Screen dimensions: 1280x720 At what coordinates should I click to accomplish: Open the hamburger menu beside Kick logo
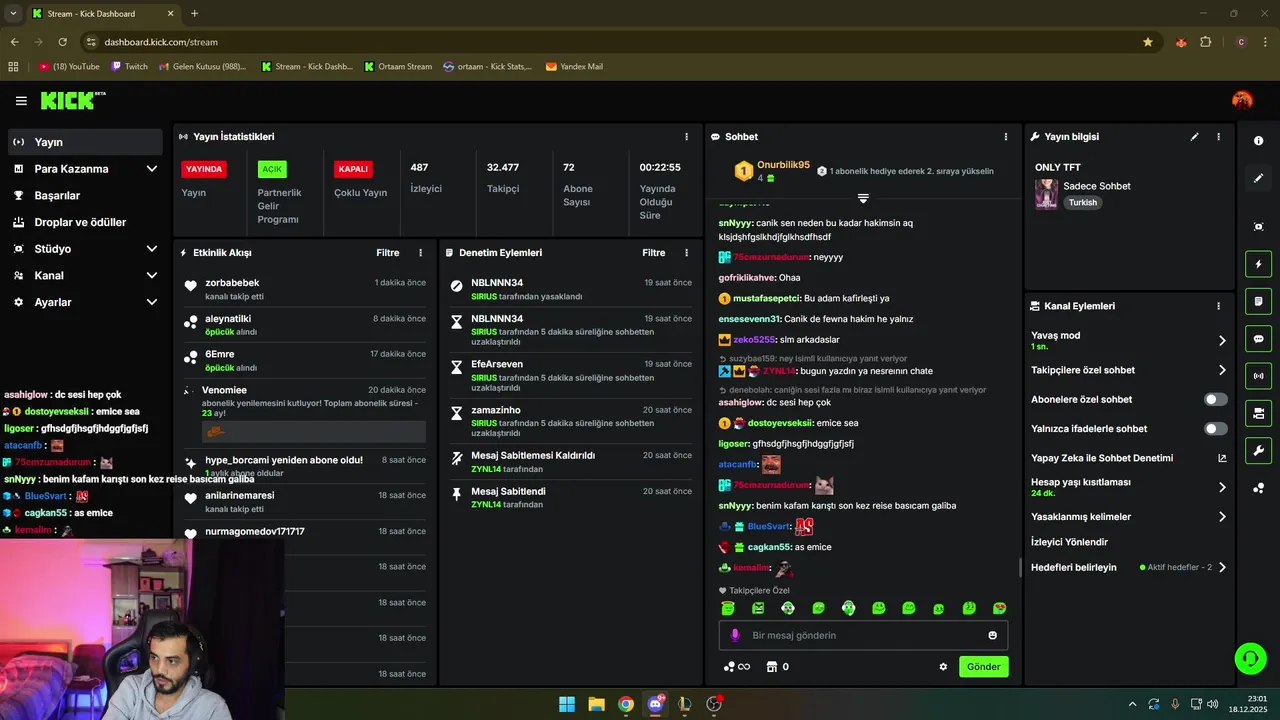point(21,101)
